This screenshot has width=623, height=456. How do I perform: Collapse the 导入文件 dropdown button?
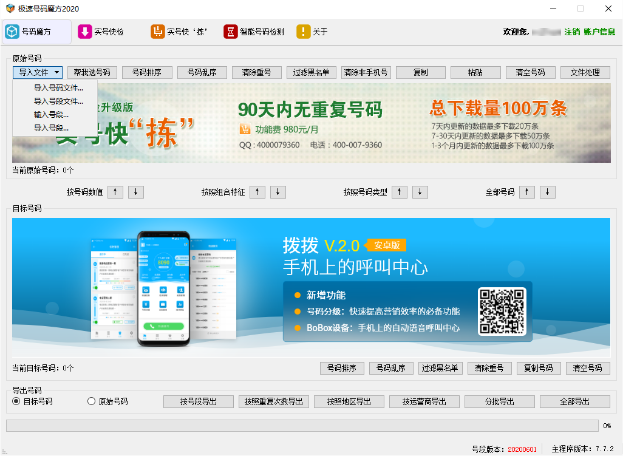click(x=38, y=72)
